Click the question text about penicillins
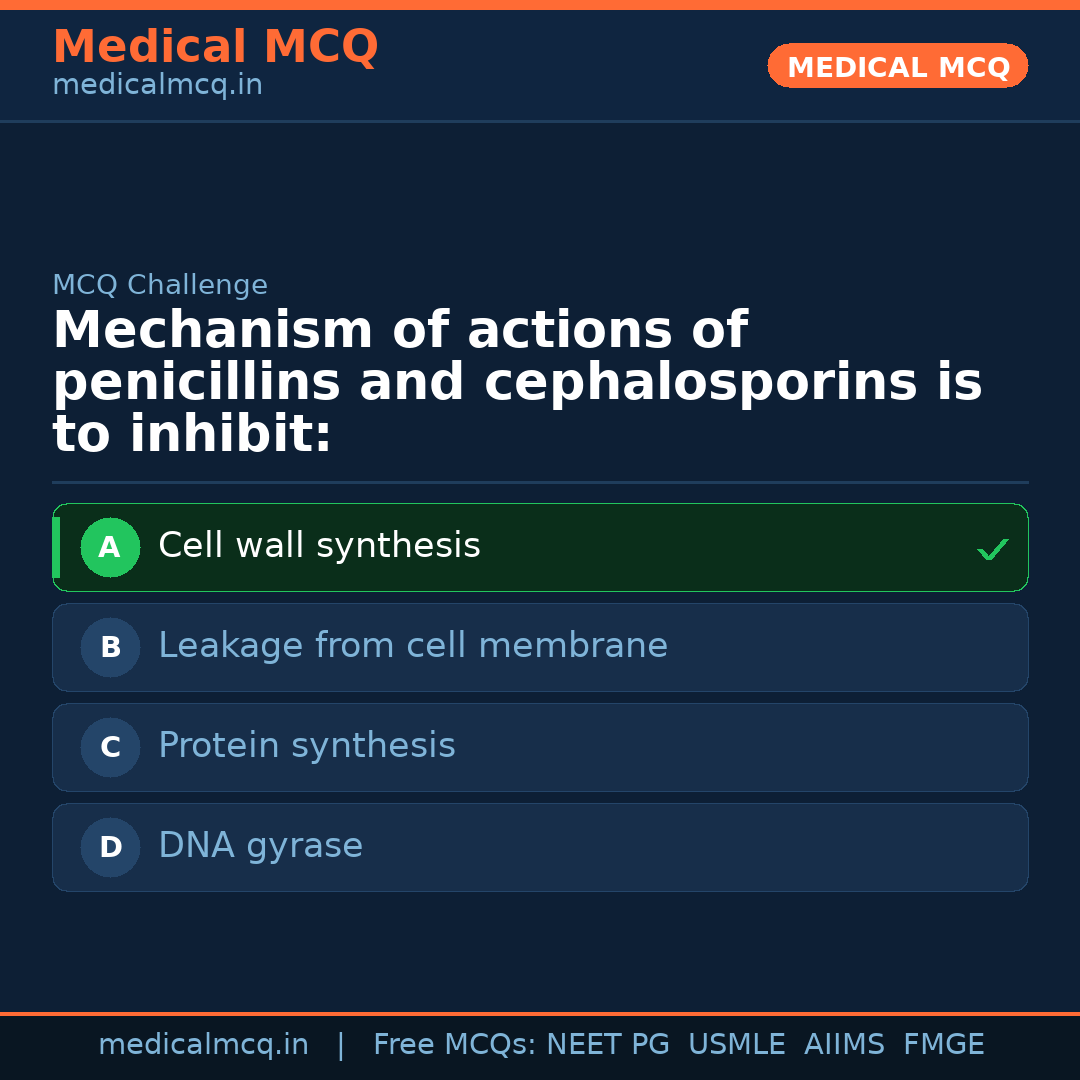The image size is (1080, 1080). [x=517, y=383]
